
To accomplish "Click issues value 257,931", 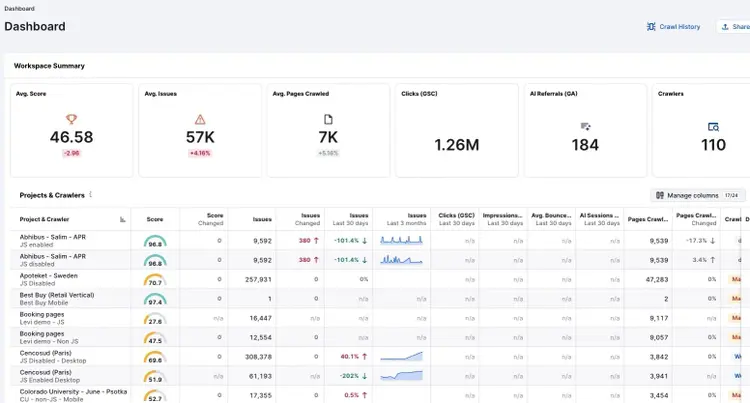I will (258, 280).
